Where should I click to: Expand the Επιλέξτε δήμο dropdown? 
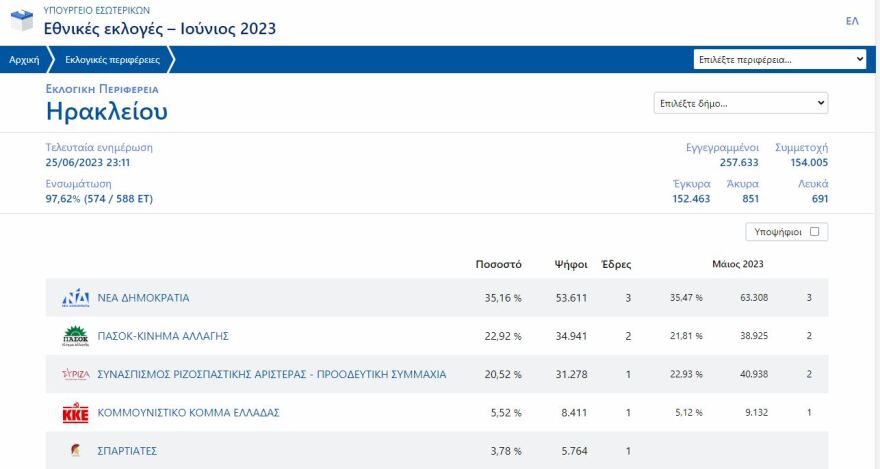click(740, 103)
